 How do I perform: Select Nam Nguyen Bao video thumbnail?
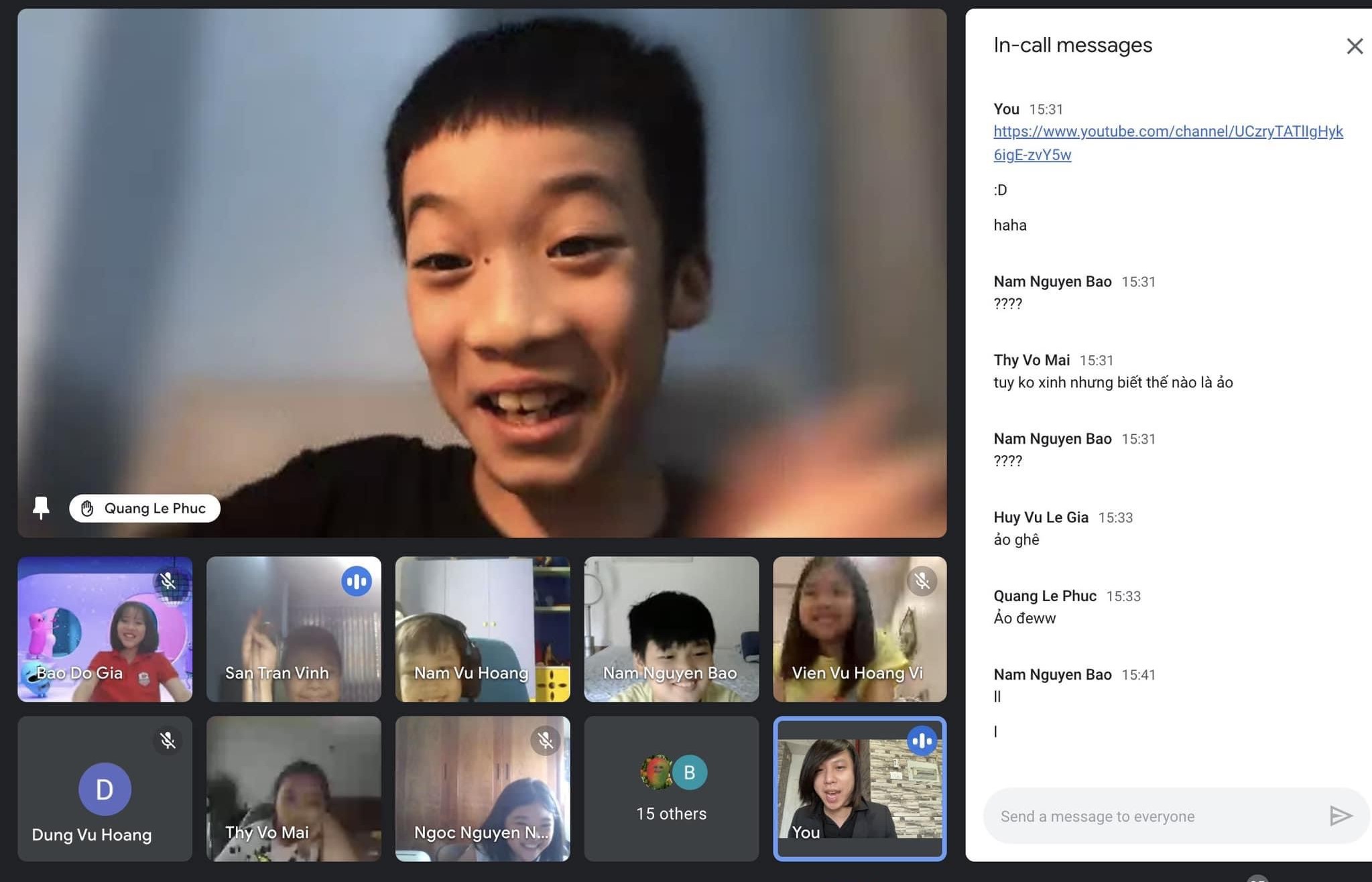(x=671, y=629)
